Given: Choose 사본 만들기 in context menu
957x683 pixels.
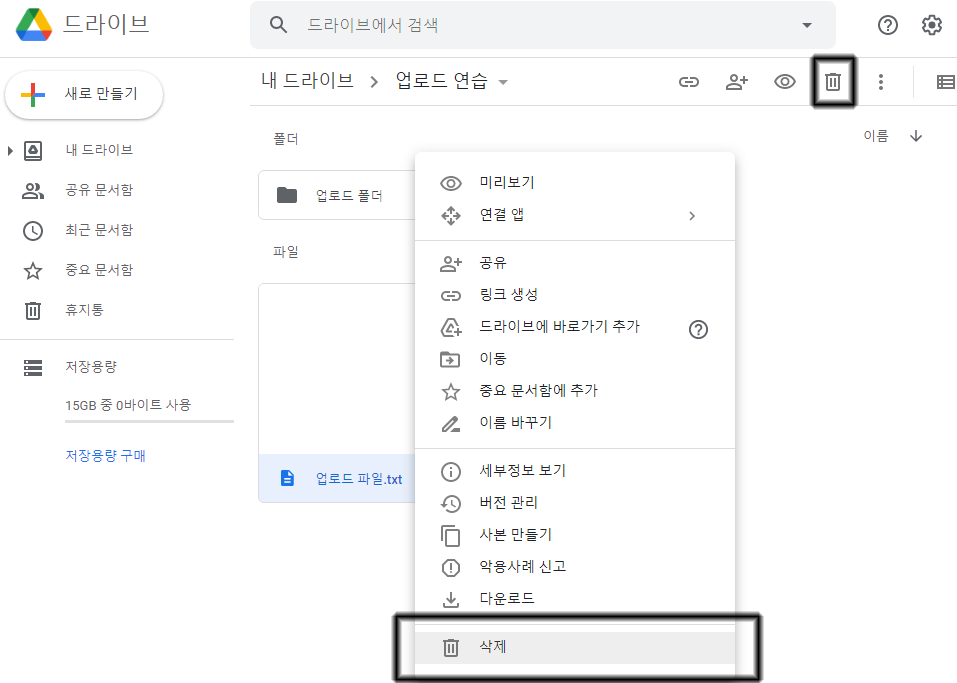Looking at the screenshot, I should point(575,535).
